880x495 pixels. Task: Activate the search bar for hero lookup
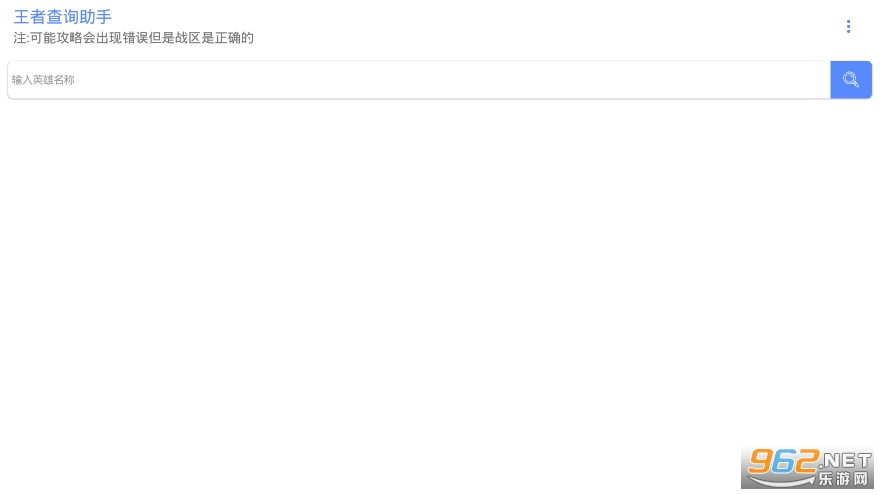pyautogui.click(x=419, y=80)
